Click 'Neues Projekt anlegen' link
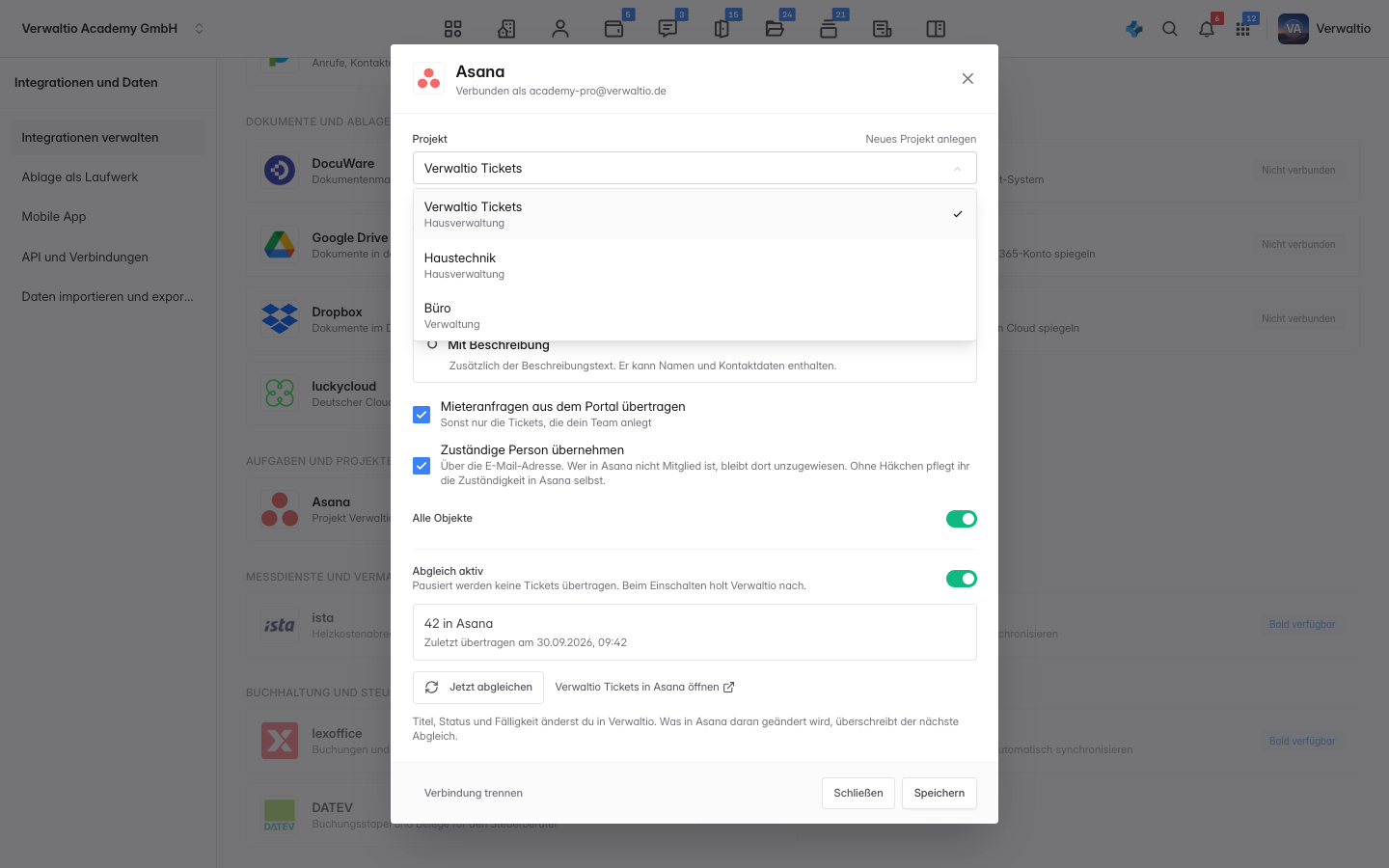1389x868 pixels. tap(921, 139)
